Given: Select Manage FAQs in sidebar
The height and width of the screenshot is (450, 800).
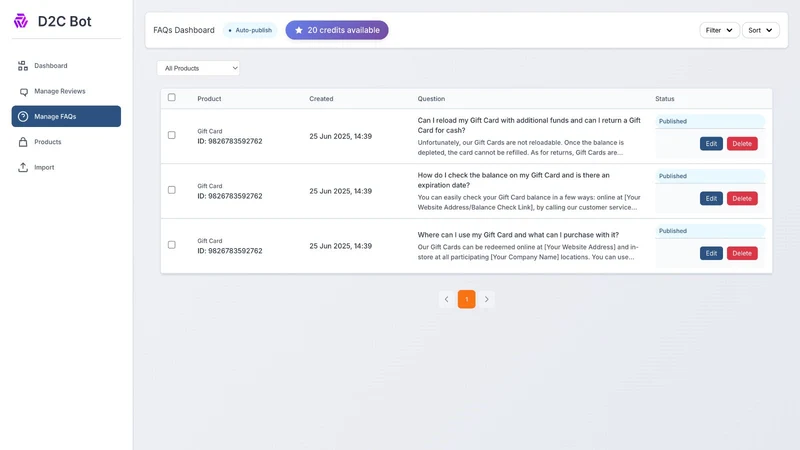Looking at the screenshot, I should point(66,116).
